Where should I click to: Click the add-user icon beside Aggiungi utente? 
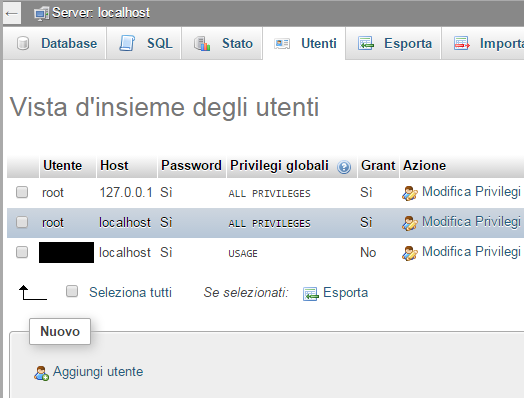(41, 373)
